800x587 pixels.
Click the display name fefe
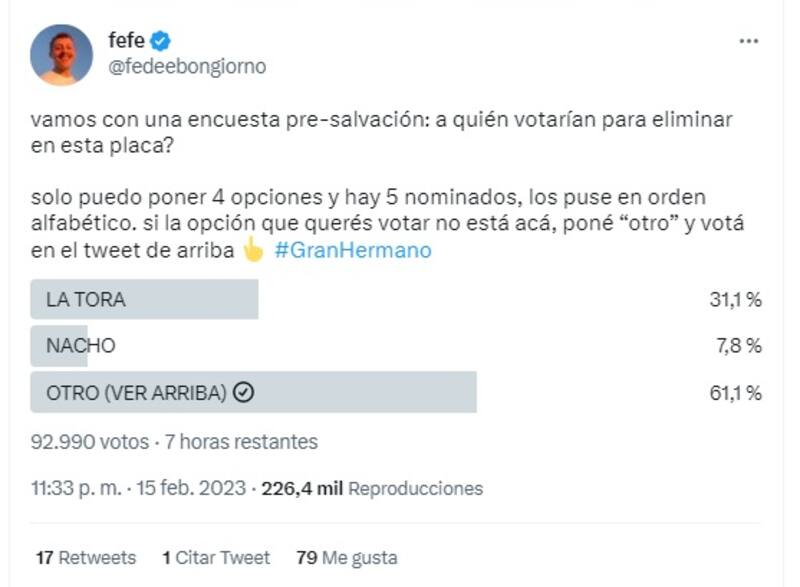pyautogui.click(x=125, y=41)
